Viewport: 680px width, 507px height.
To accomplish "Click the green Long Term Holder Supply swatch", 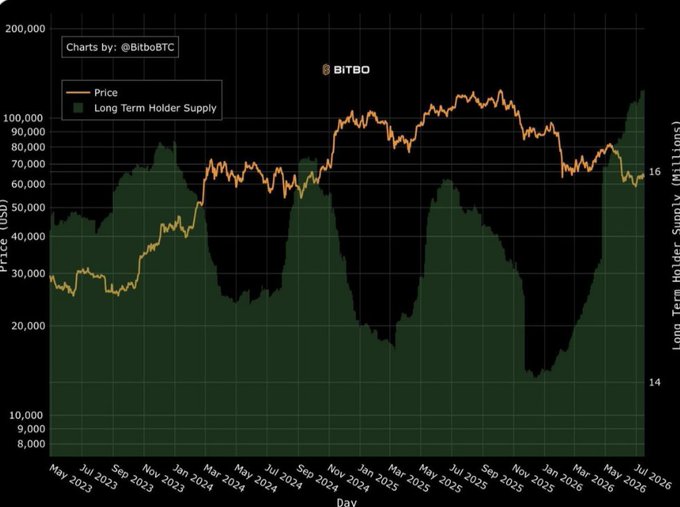I will pos(78,108).
